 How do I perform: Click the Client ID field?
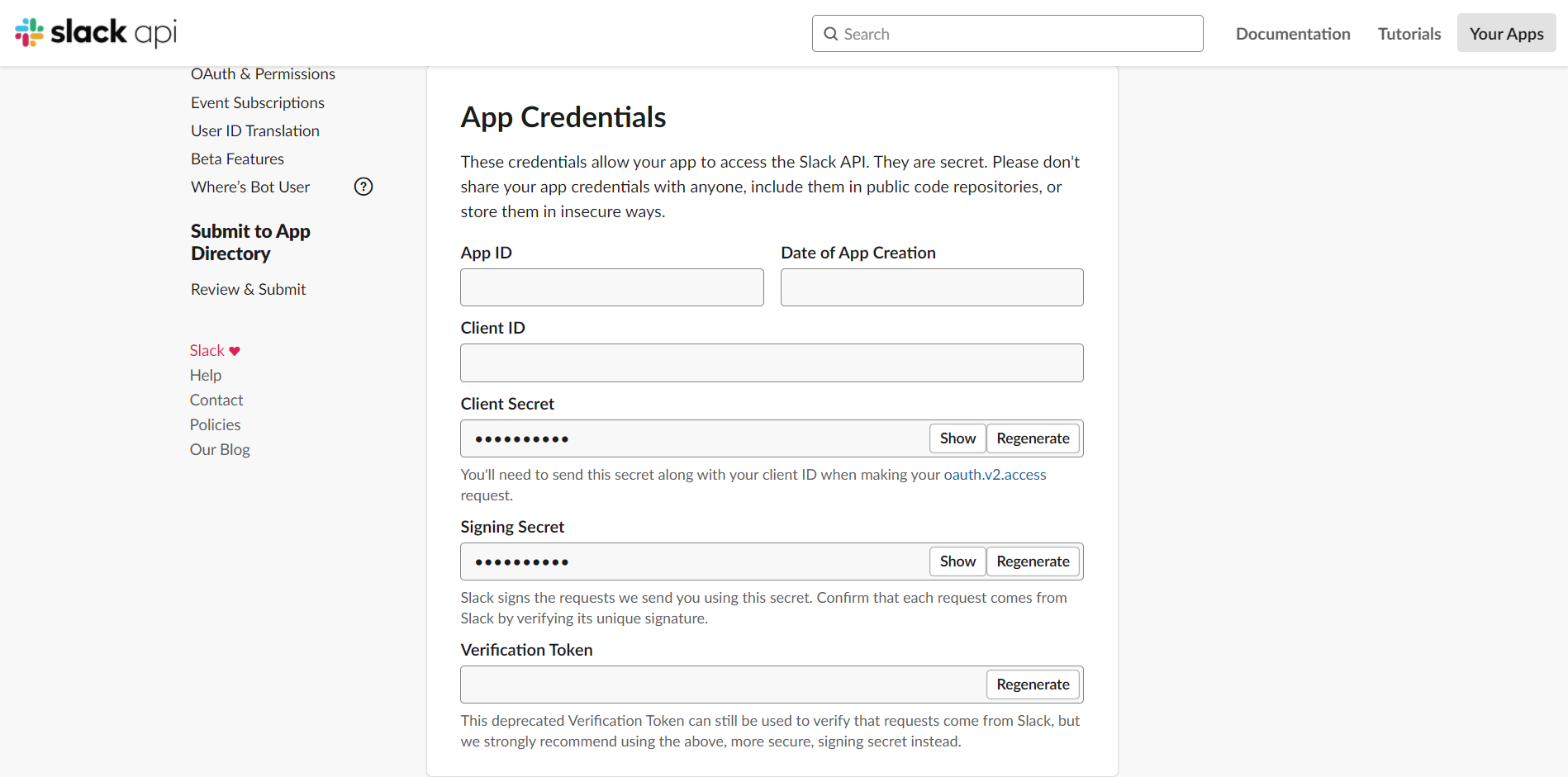point(772,363)
